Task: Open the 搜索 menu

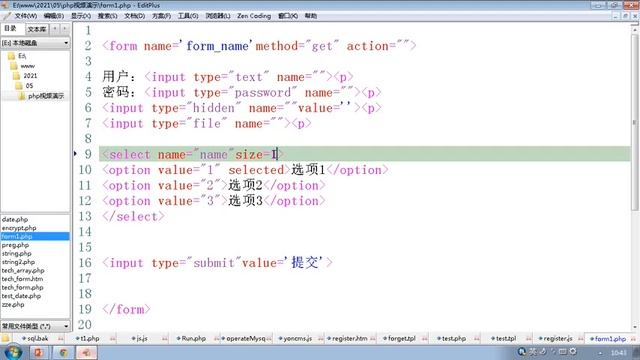Action: click(107, 16)
